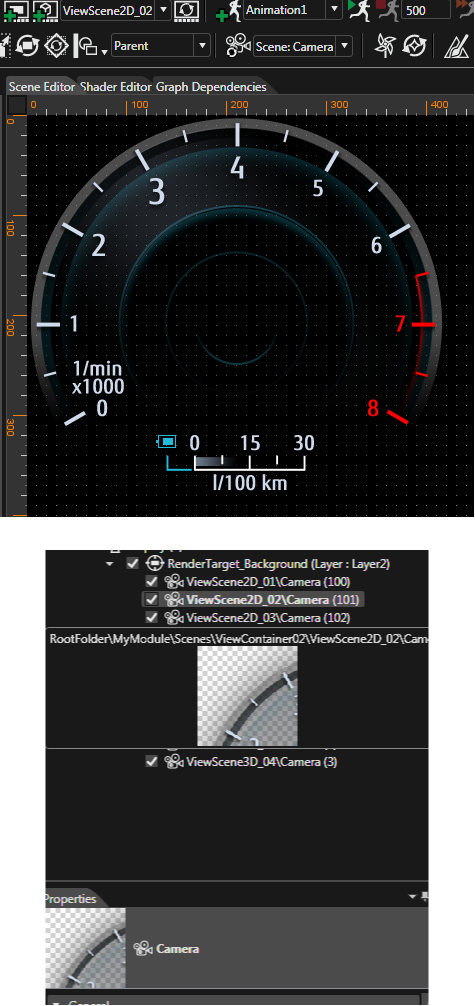Click the add 3D scene cube icon

(x=43, y=9)
